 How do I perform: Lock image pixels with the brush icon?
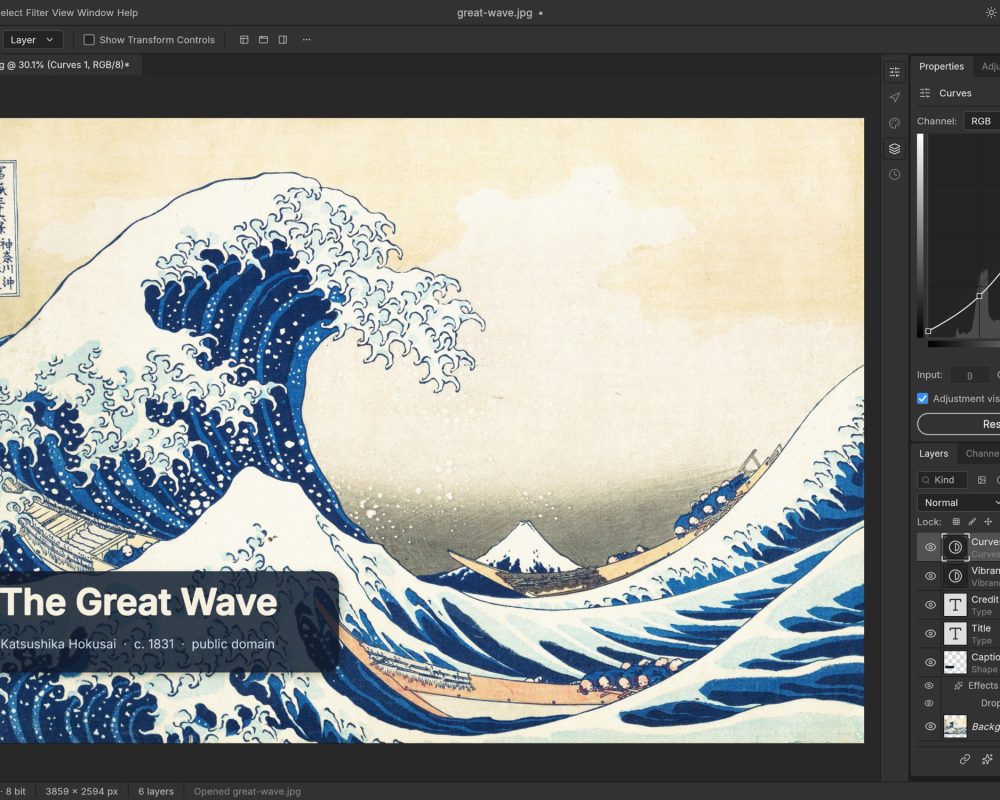pos(972,522)
